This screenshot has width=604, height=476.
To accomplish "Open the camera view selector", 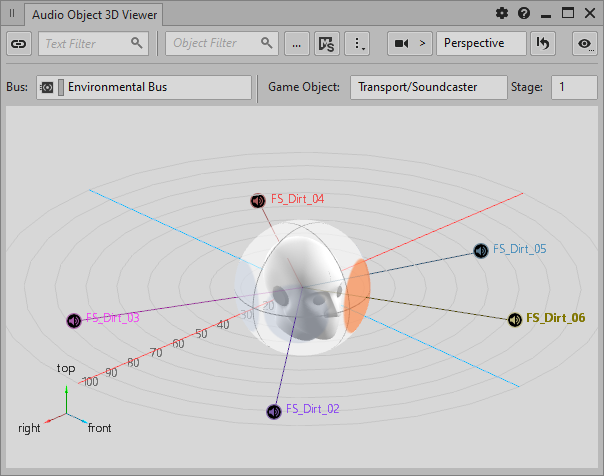I will [x=410, y=43].
